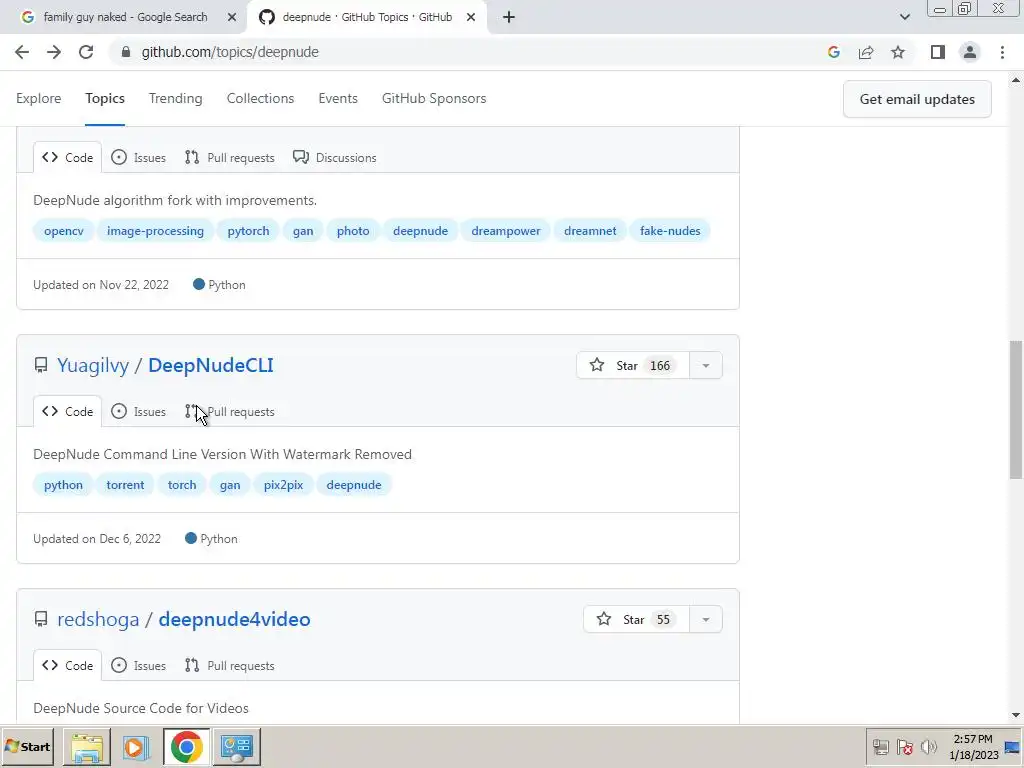Expand the dropdown next to Star 55
1024x768 pixels.
[706, 620]
